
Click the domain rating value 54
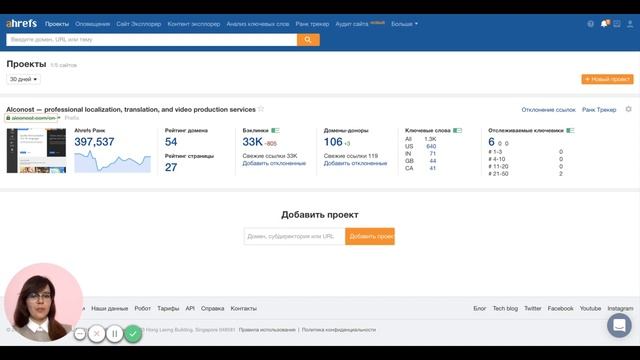coord(171,142)
